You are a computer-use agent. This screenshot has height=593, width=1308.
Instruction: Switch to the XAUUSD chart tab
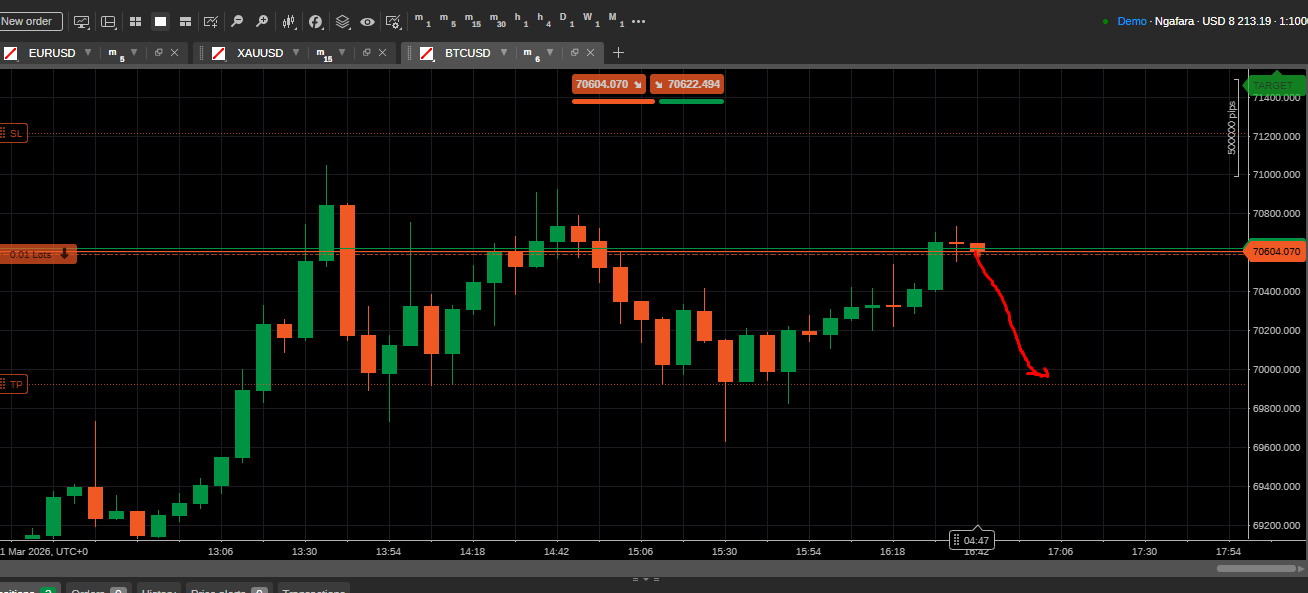260,53
